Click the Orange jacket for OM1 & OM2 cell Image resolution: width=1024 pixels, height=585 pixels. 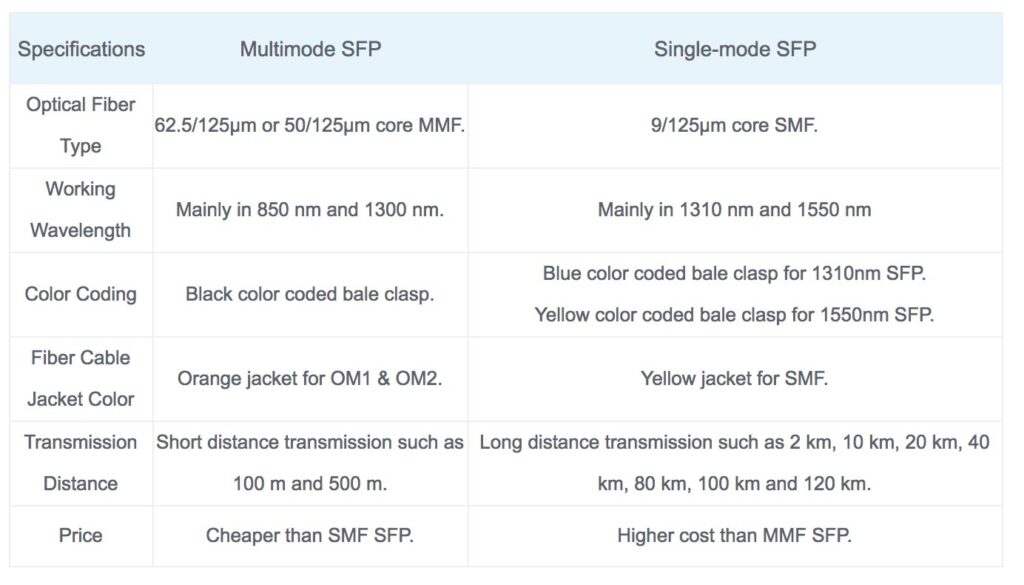click(310, 379)
